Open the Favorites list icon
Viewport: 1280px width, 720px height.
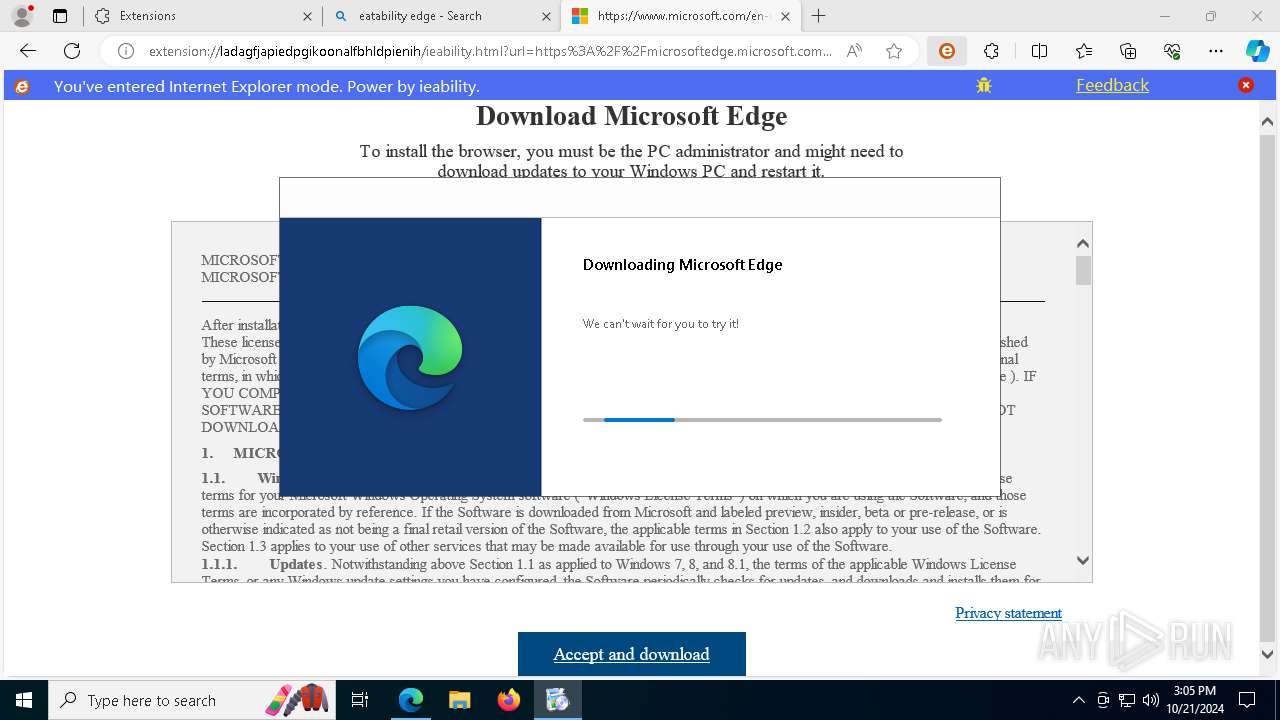pyautogui.click(x=1084, y=51)
